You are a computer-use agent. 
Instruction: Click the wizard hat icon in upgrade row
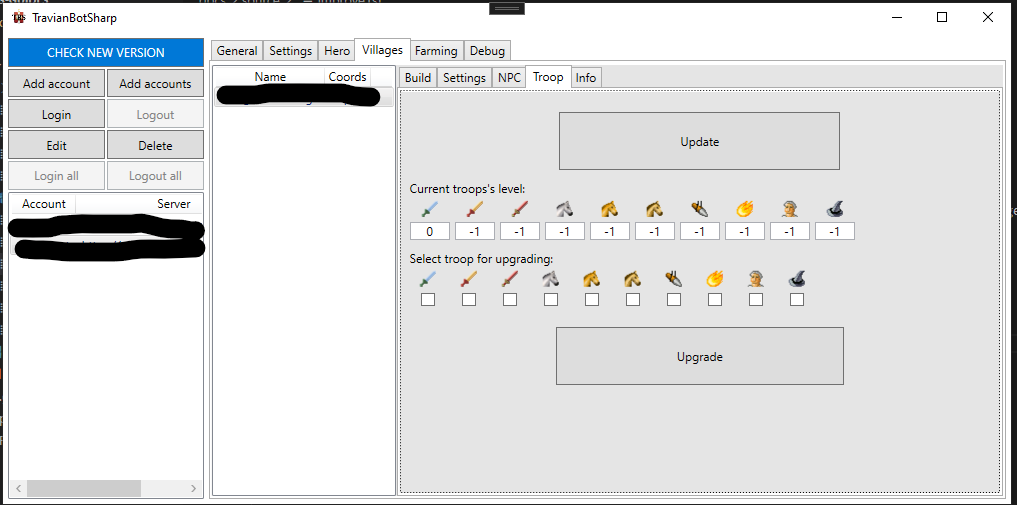(x=797, y=279)
